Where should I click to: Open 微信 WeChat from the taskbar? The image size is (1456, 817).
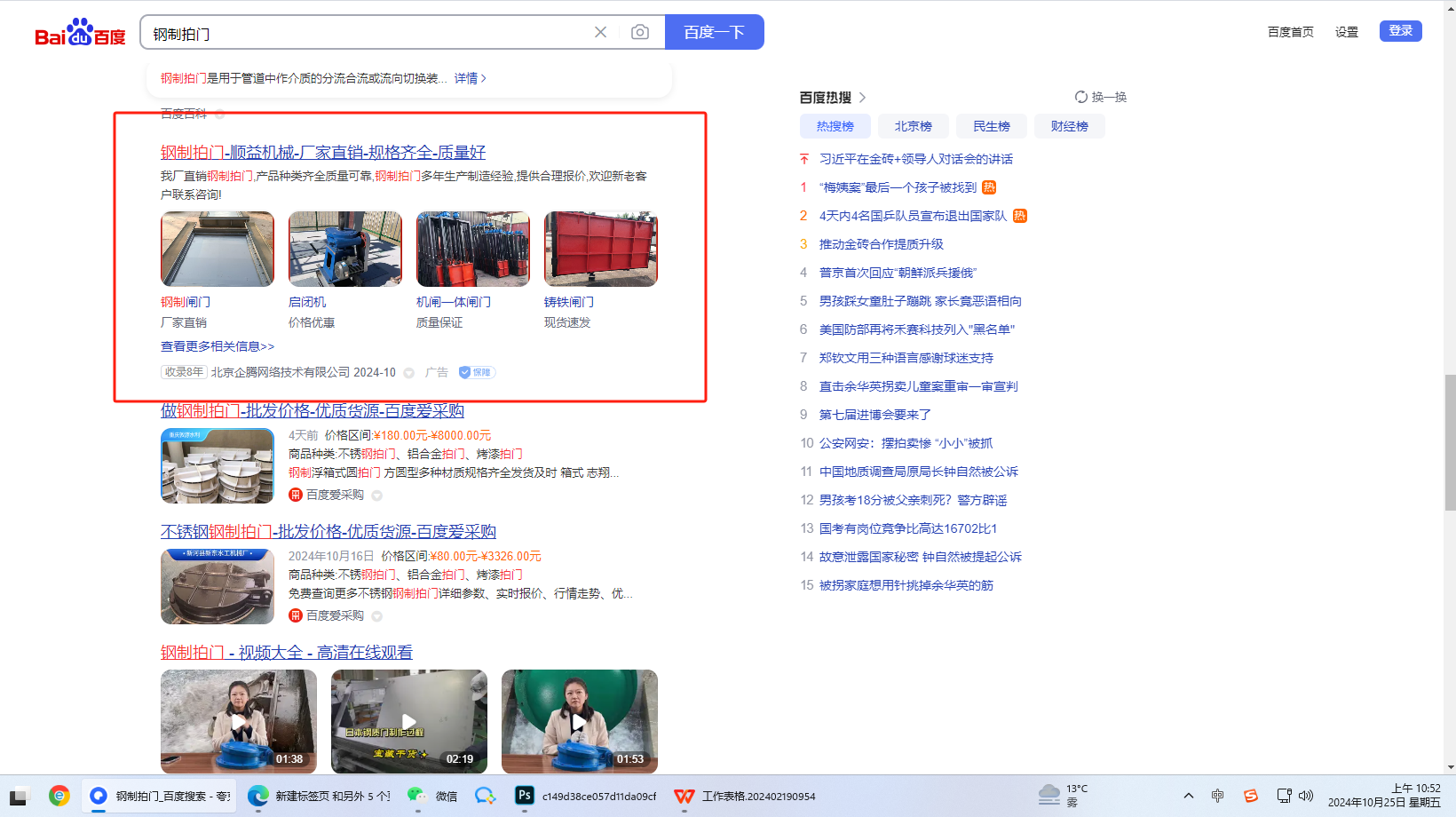pos(432,796)
